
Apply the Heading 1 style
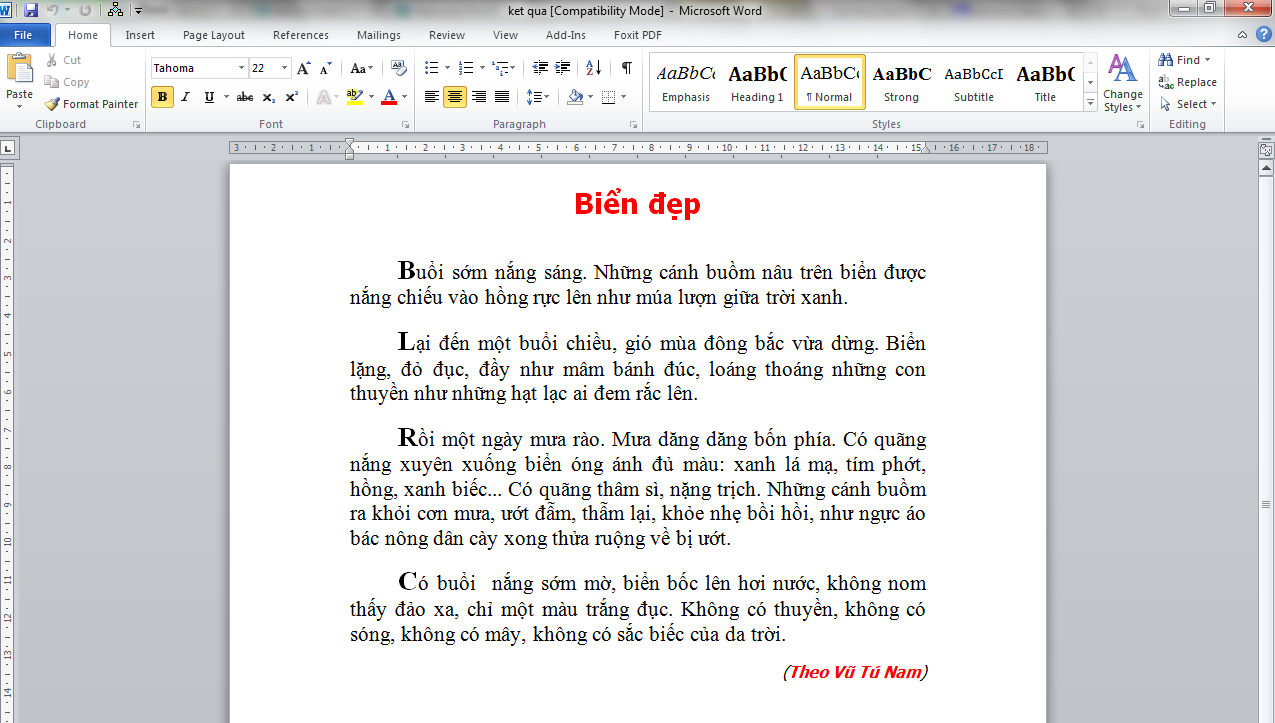click(x=757, y=82)
